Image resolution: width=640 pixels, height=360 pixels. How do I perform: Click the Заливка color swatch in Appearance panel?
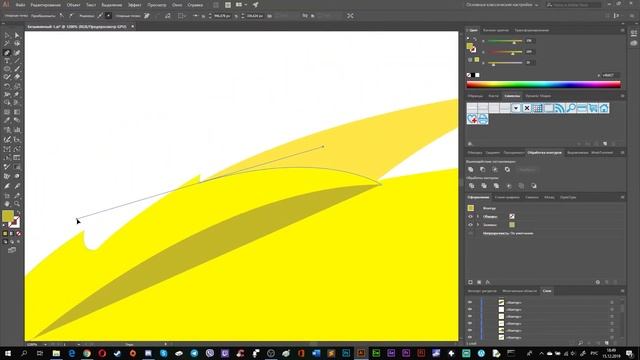click(x=512, y=225)
